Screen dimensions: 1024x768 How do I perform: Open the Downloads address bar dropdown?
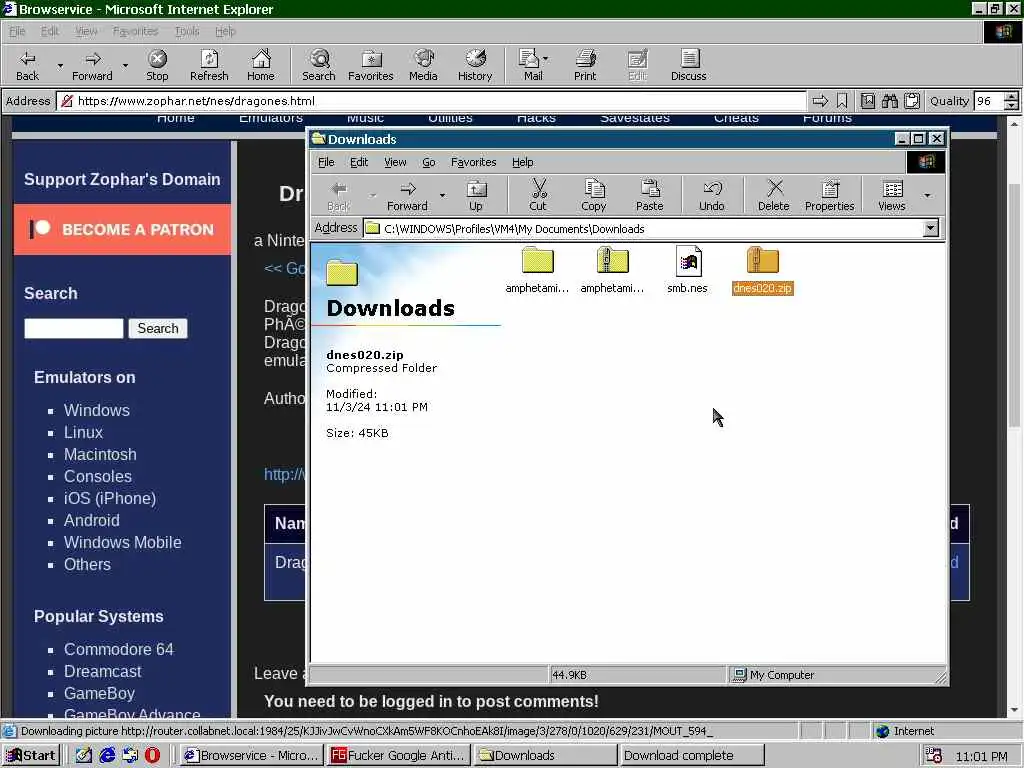pos(931,228)
